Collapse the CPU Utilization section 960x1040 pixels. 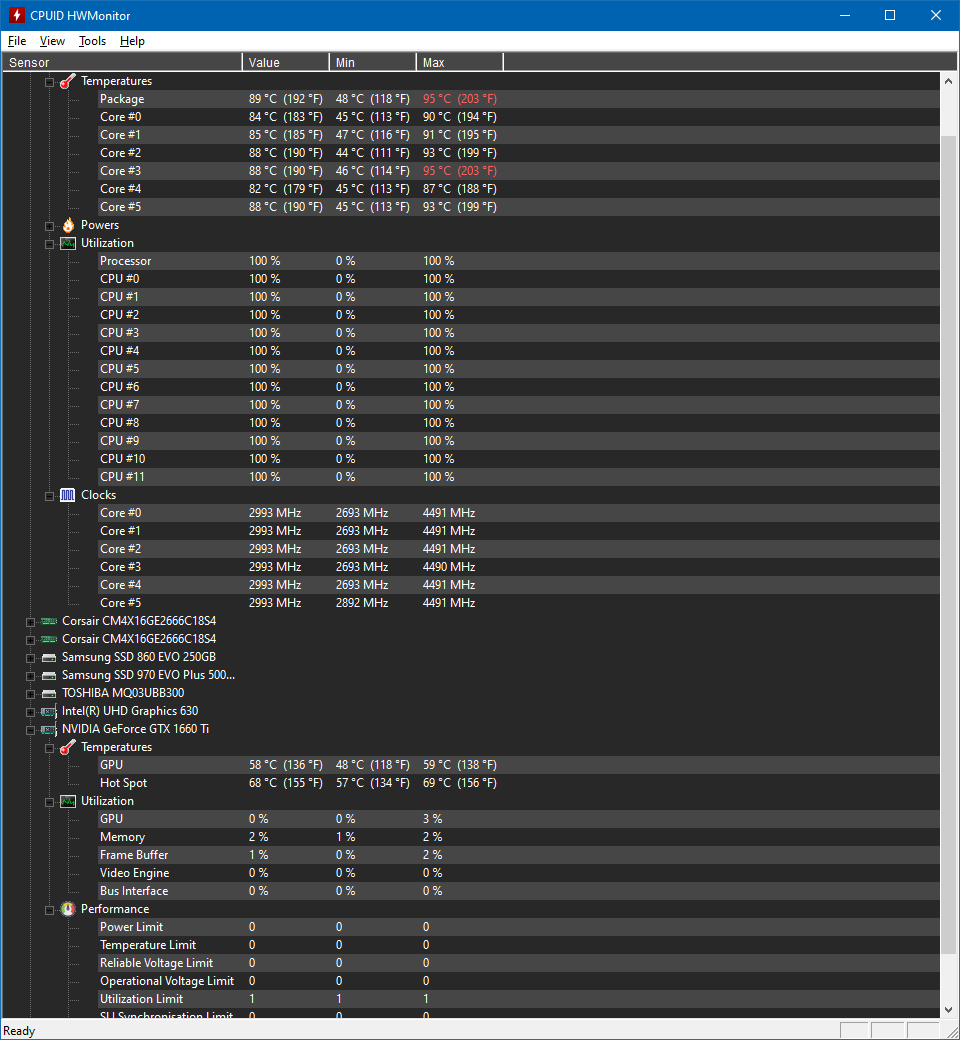49,244
